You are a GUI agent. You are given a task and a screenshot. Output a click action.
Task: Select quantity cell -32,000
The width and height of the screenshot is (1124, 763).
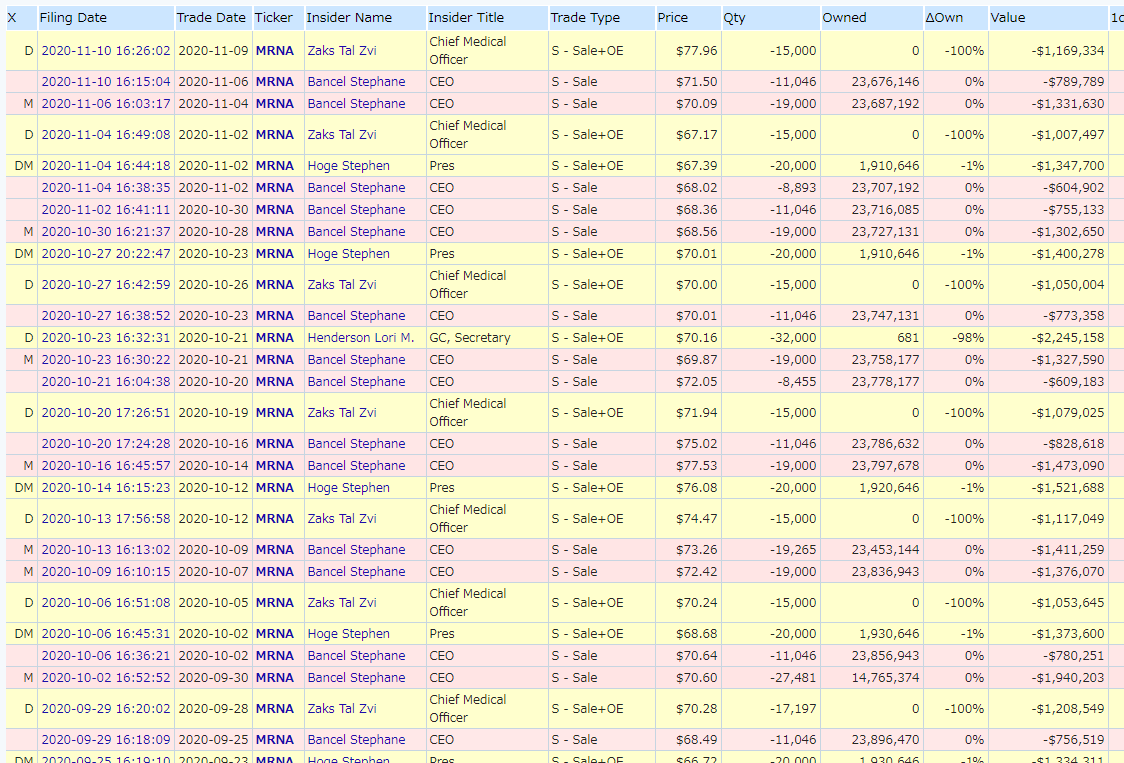[x=793, y=338]
